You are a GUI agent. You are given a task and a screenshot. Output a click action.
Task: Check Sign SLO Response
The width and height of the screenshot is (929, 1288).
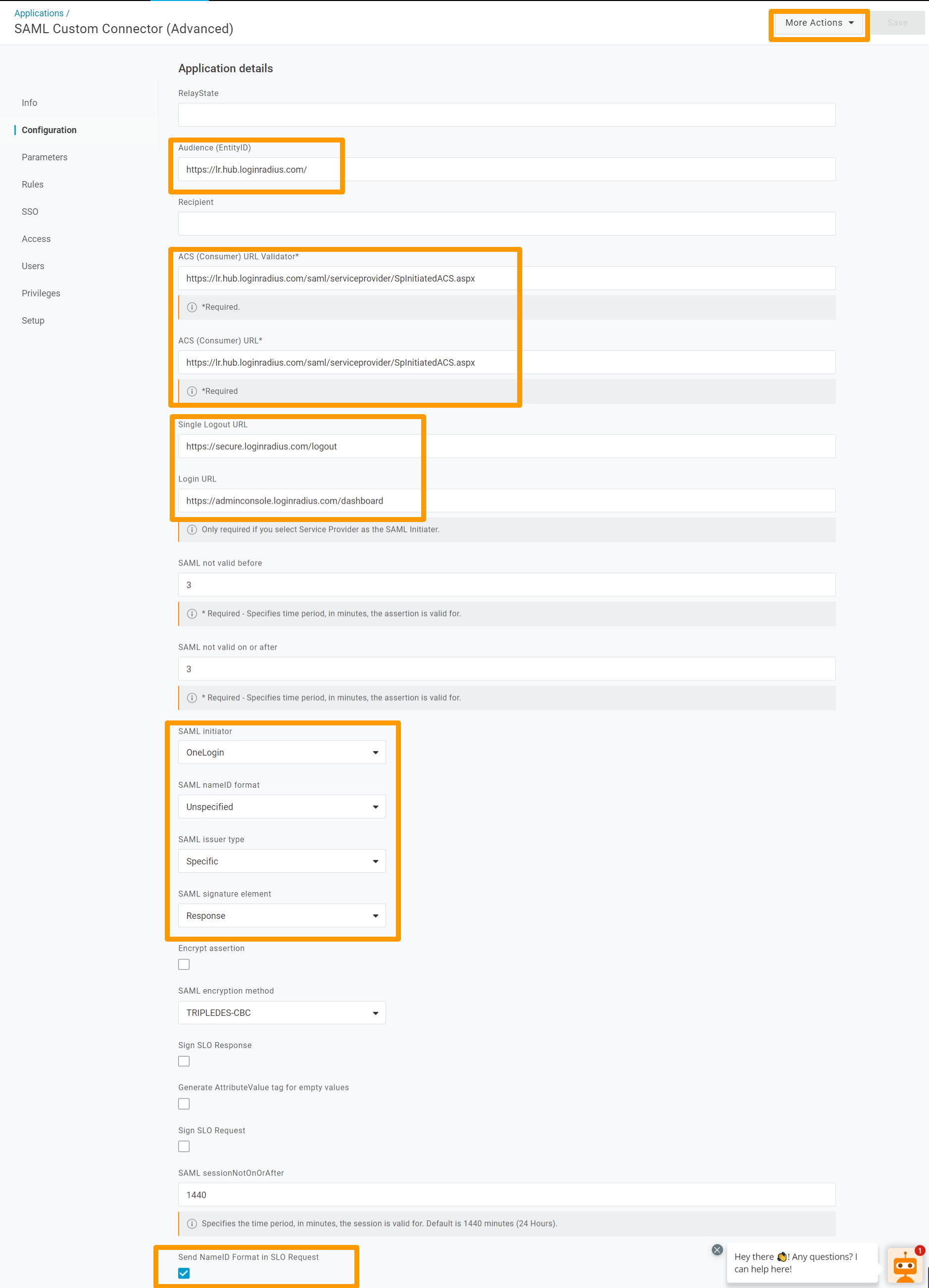pyautogui.click(x=184, y=1061)
